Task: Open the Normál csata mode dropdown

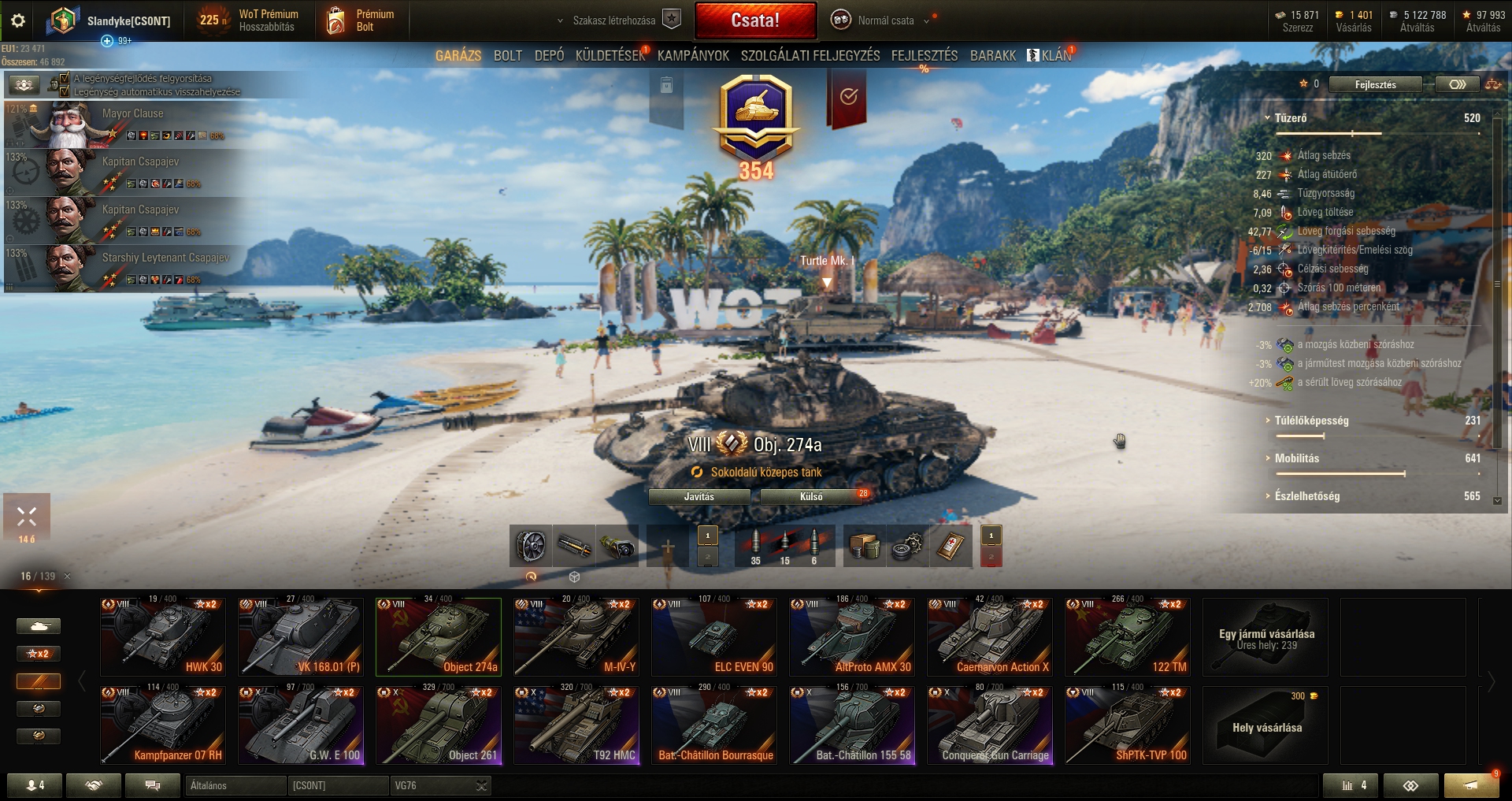Action: click(x=886, y=20)
